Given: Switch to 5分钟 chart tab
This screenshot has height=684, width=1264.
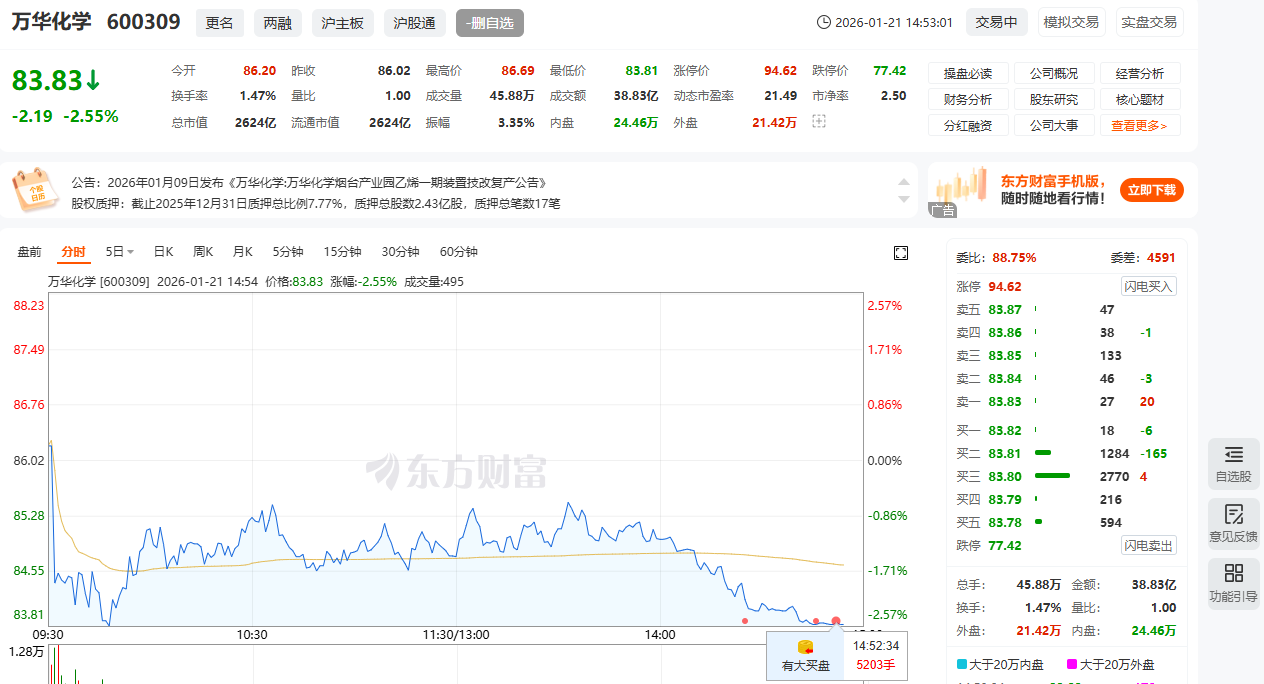Looking at the screenshot, I should point(288,252).
